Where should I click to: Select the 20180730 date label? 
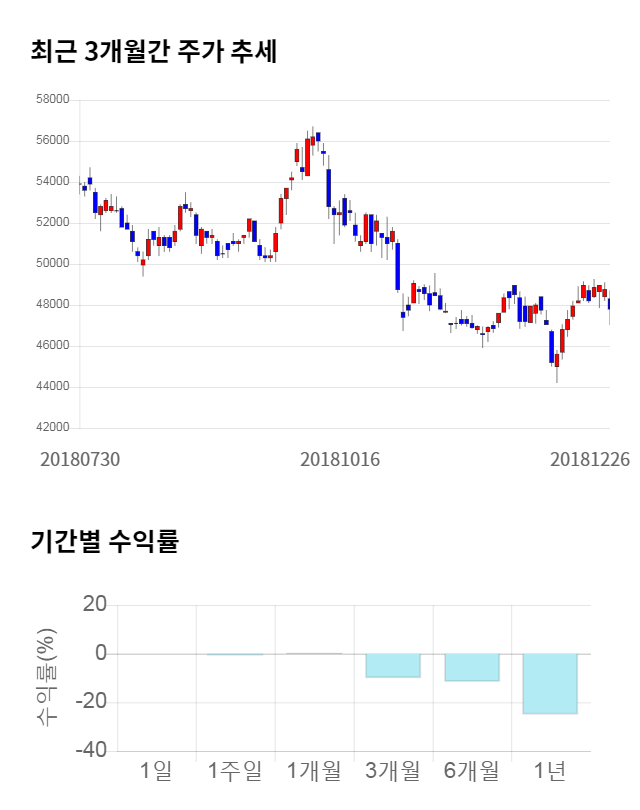coord(80,459)
